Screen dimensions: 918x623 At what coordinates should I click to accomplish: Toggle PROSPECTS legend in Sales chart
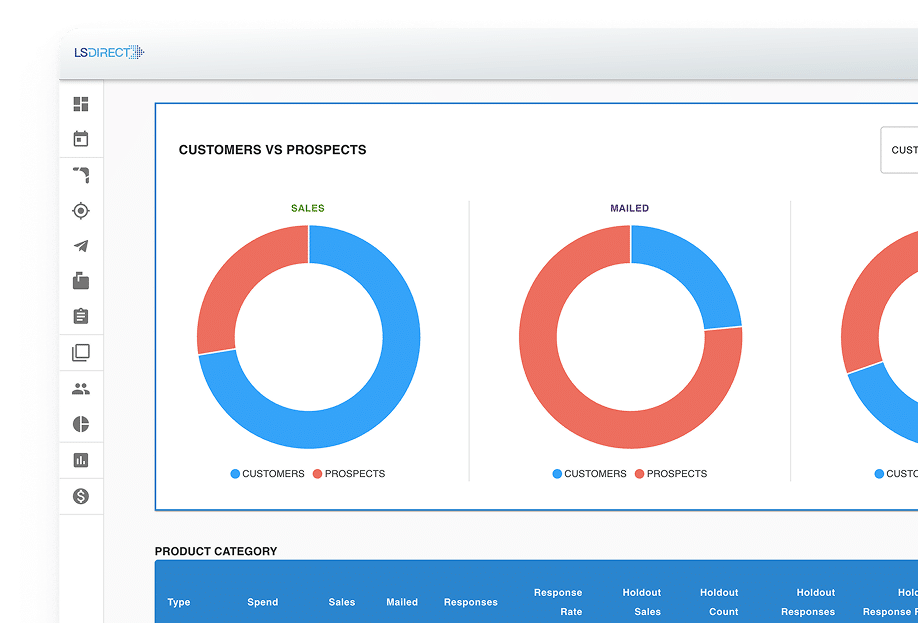click(x=349, y=474)
